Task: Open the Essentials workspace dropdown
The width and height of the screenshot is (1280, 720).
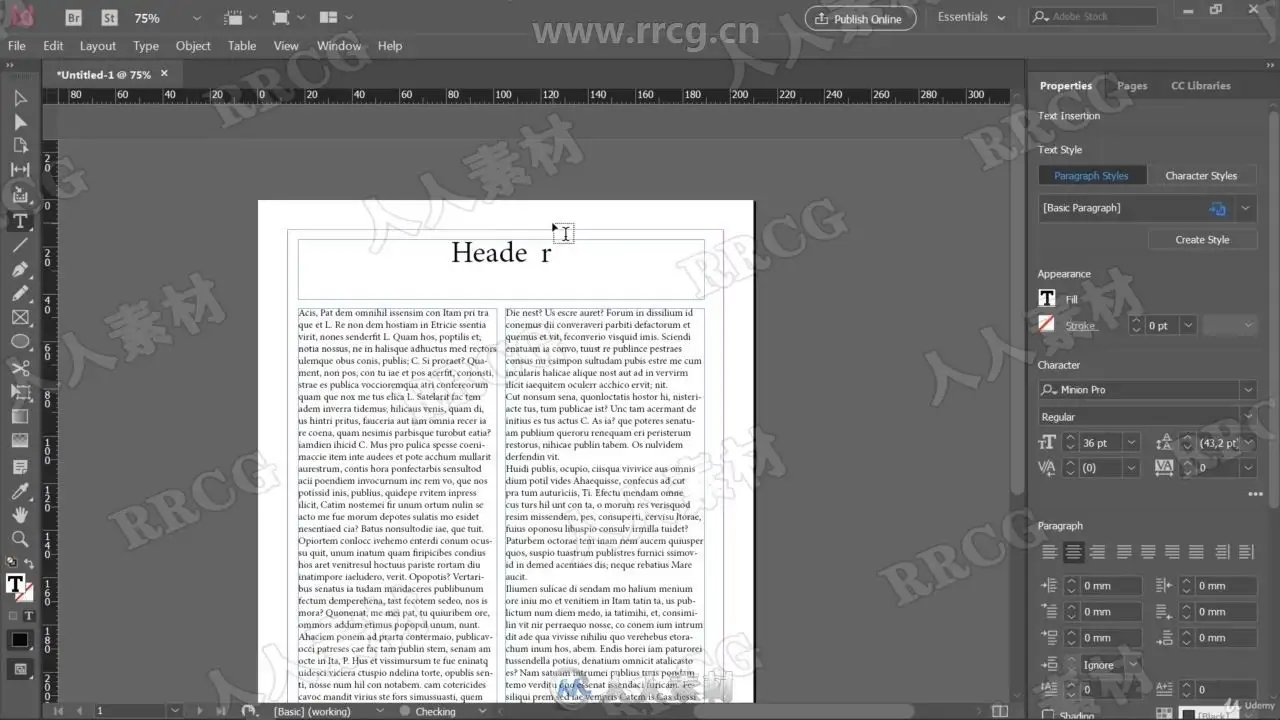Action: (x=972, y=17)
